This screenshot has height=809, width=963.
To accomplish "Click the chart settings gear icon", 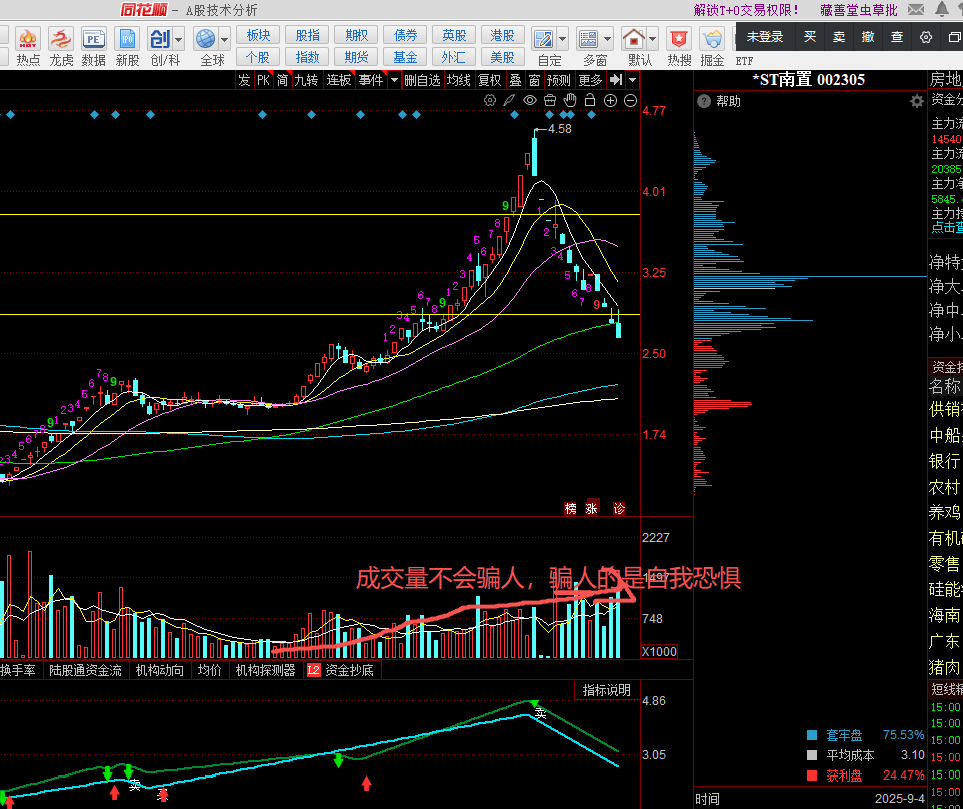I will click(489, 100).
